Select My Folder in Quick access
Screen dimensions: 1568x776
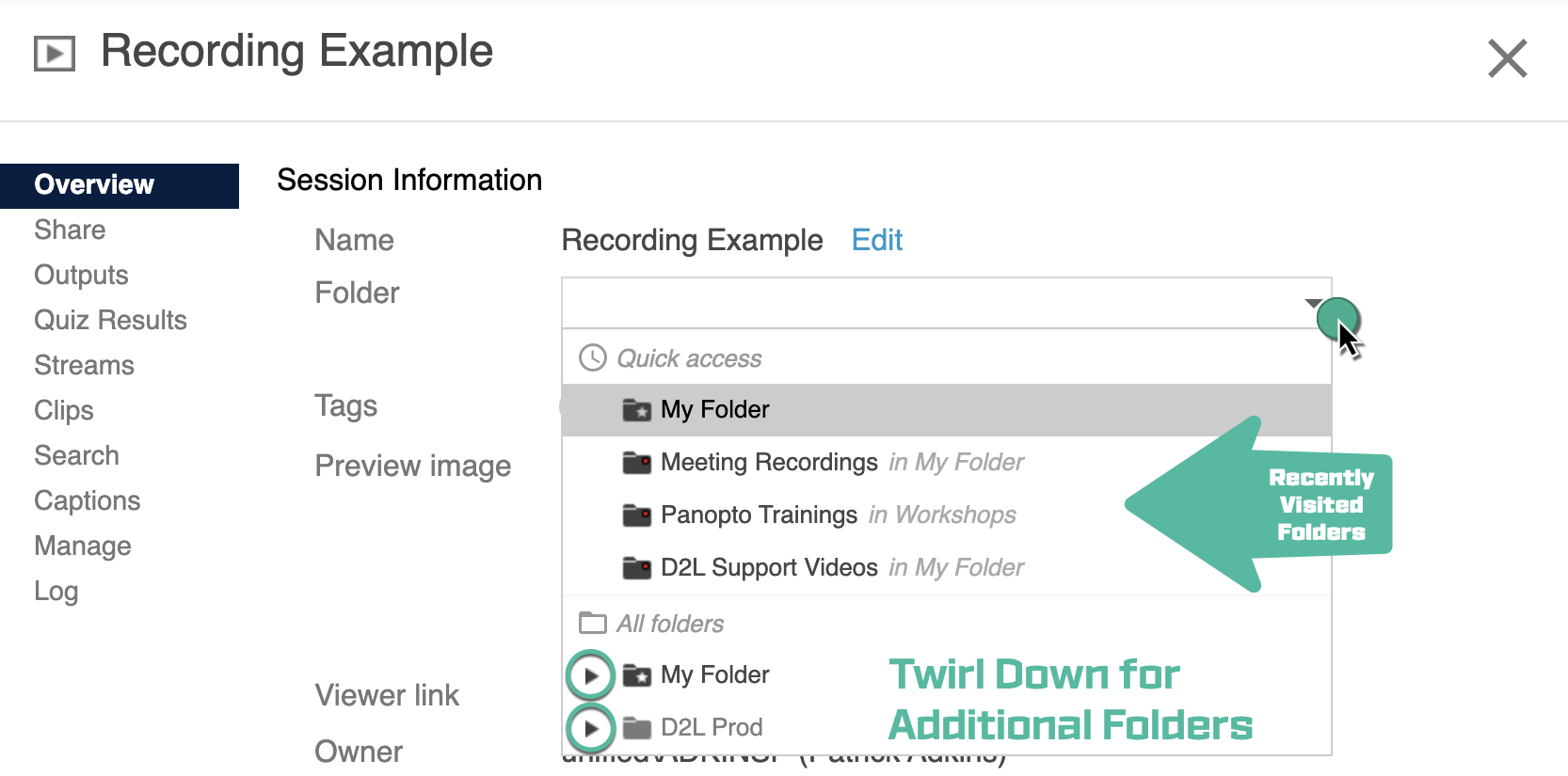point(715,410)
